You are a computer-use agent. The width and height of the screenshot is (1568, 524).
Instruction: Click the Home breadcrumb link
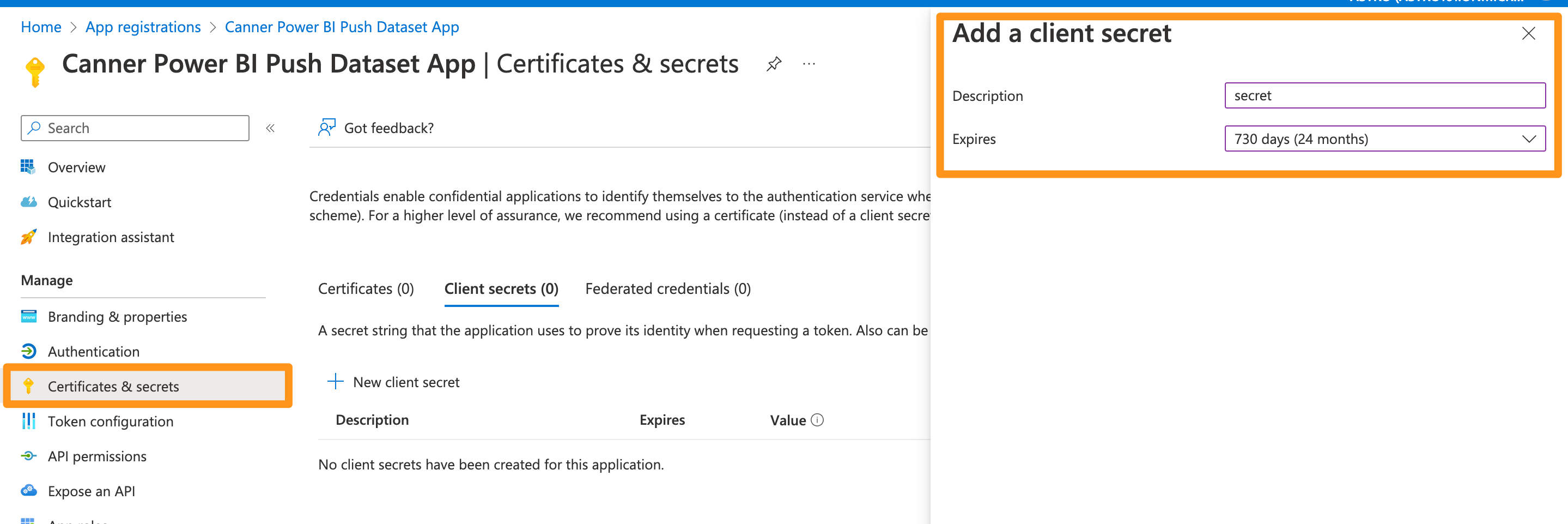click(x=41, y=27)
